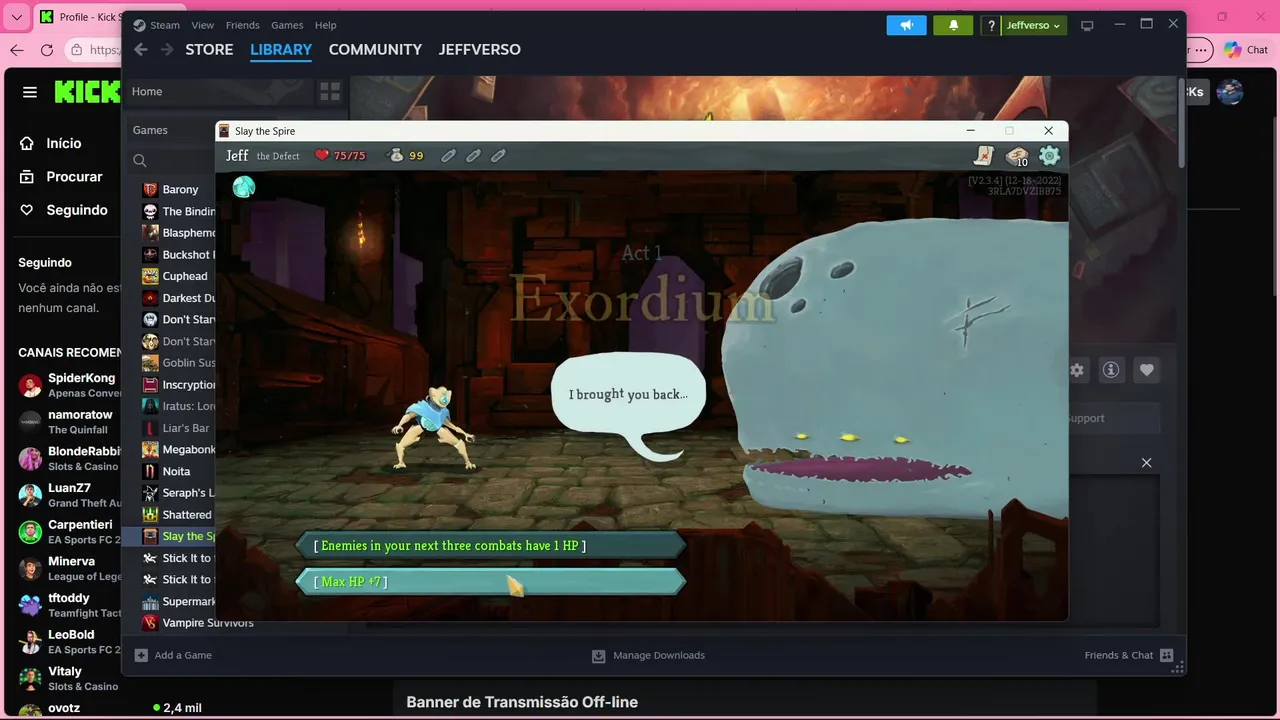
Task: Choose the Max HP +7 option
Action: pyautogui.click(x=490, y=581)
